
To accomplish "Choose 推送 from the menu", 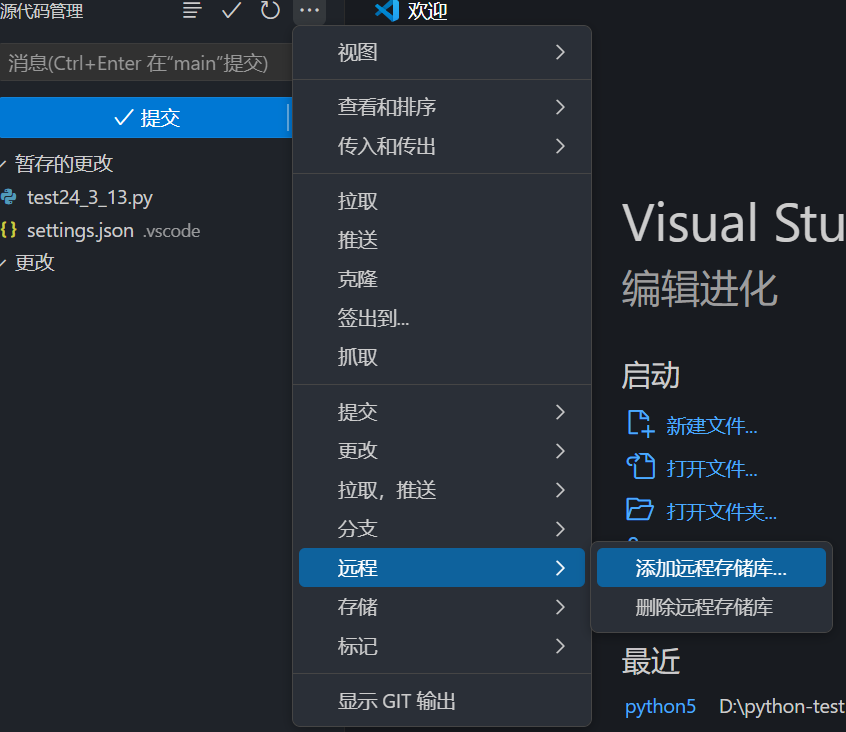I will 442,240.
